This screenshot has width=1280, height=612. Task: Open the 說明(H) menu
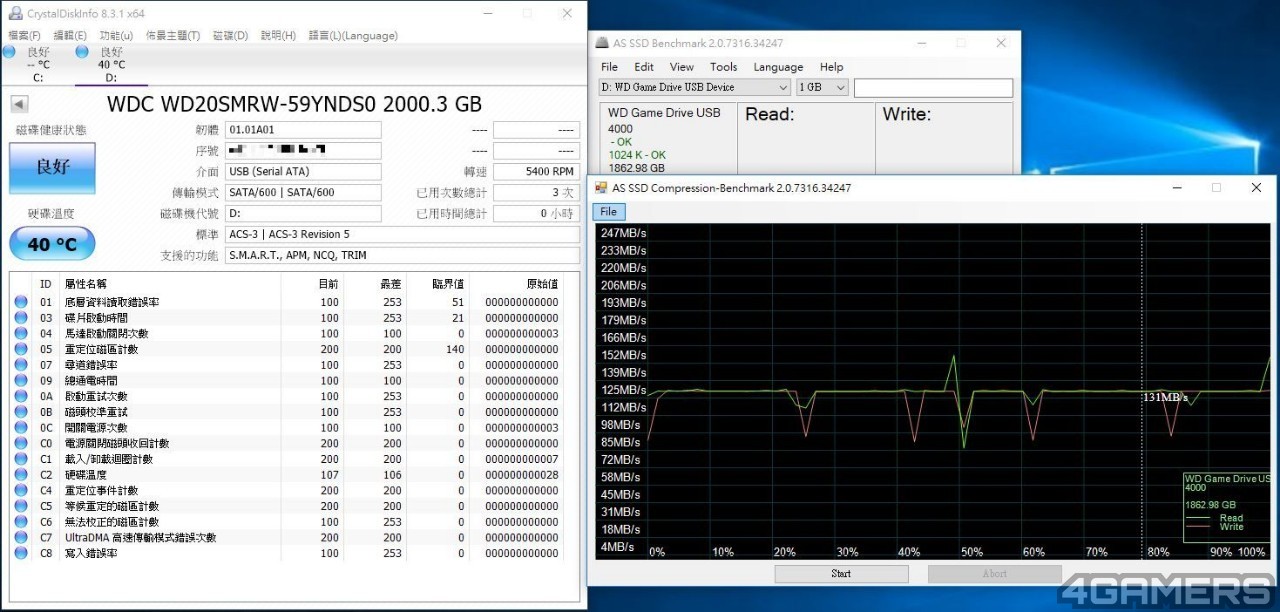click(278, 36)
